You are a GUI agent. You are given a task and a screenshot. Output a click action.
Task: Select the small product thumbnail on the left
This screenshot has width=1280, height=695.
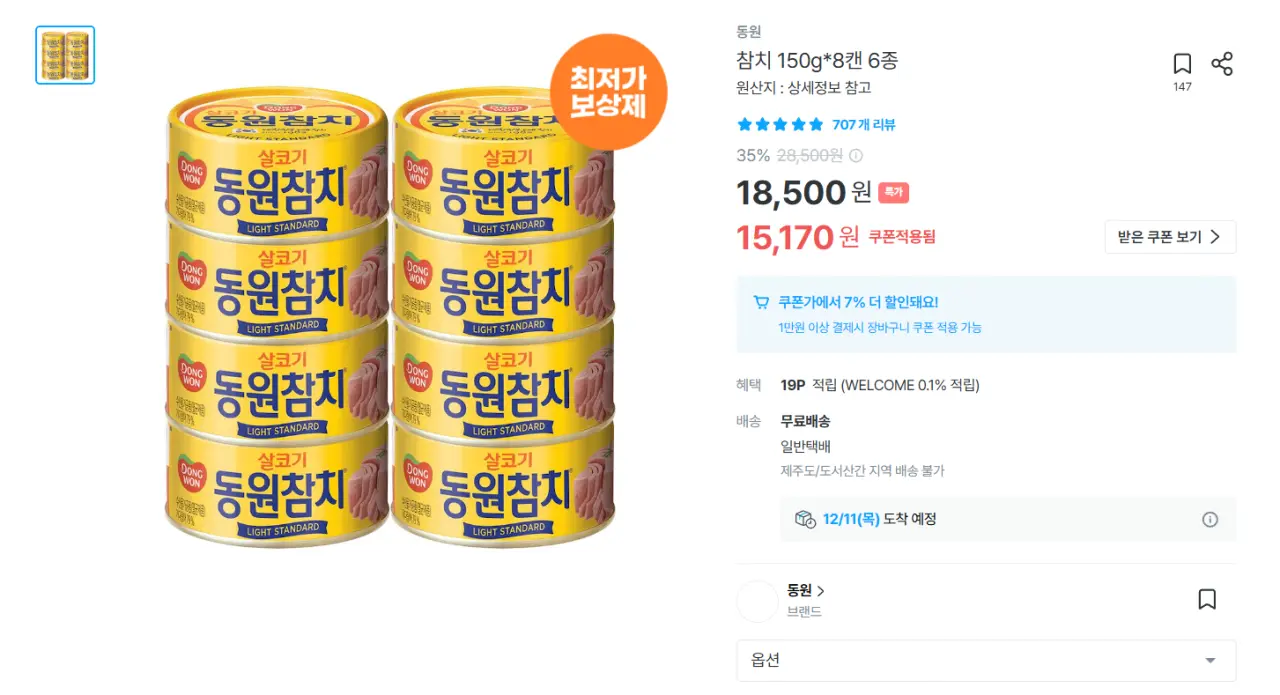click(64, 54)
